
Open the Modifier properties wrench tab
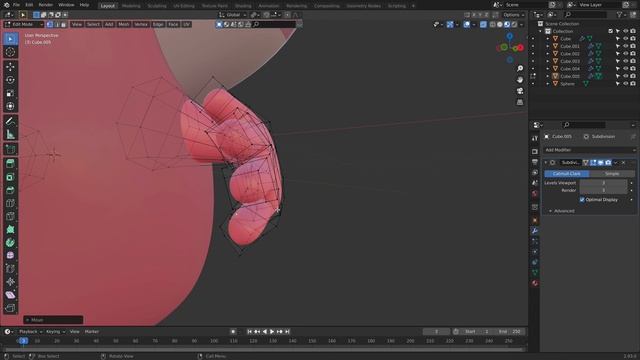(x=535, y=231)
